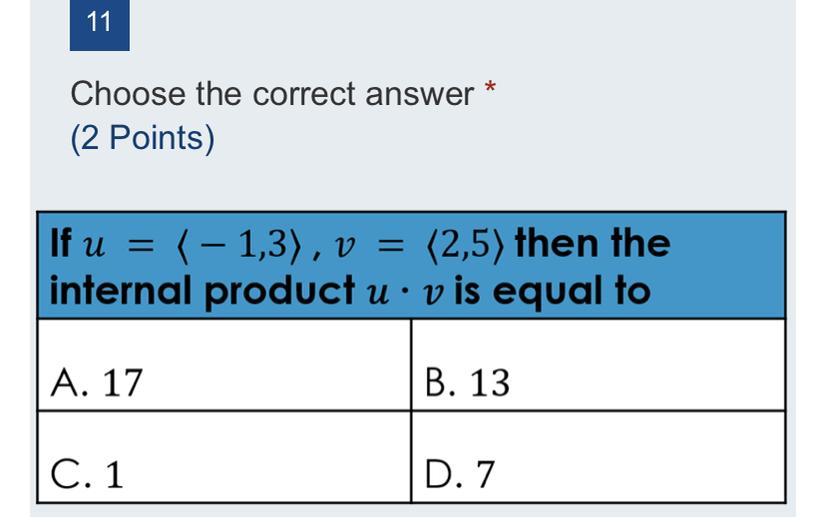Click the question number 11 badge
Screen dimensions: 826x524
coord(100,24)
